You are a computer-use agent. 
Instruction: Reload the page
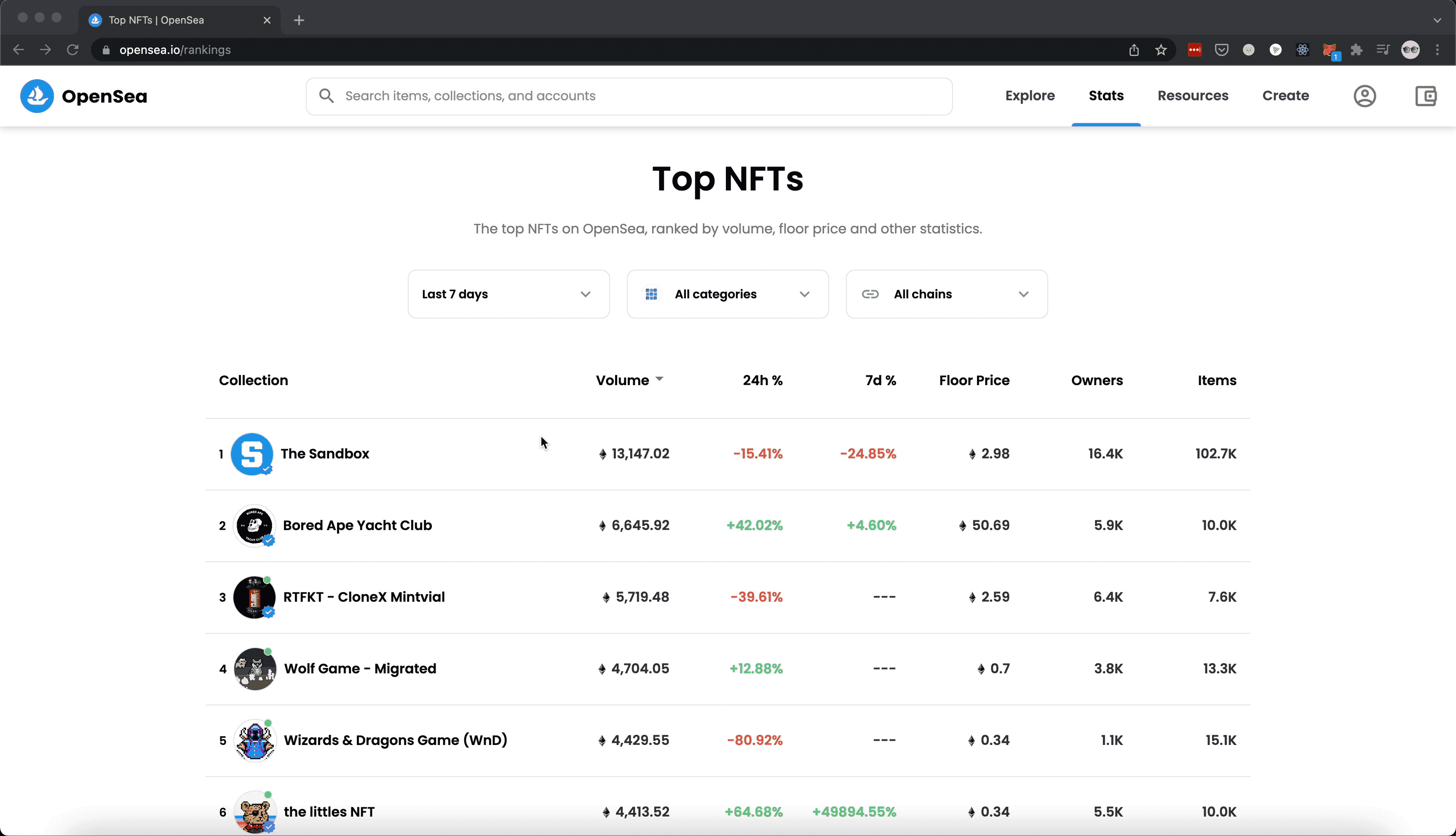(x=72, y=50)
